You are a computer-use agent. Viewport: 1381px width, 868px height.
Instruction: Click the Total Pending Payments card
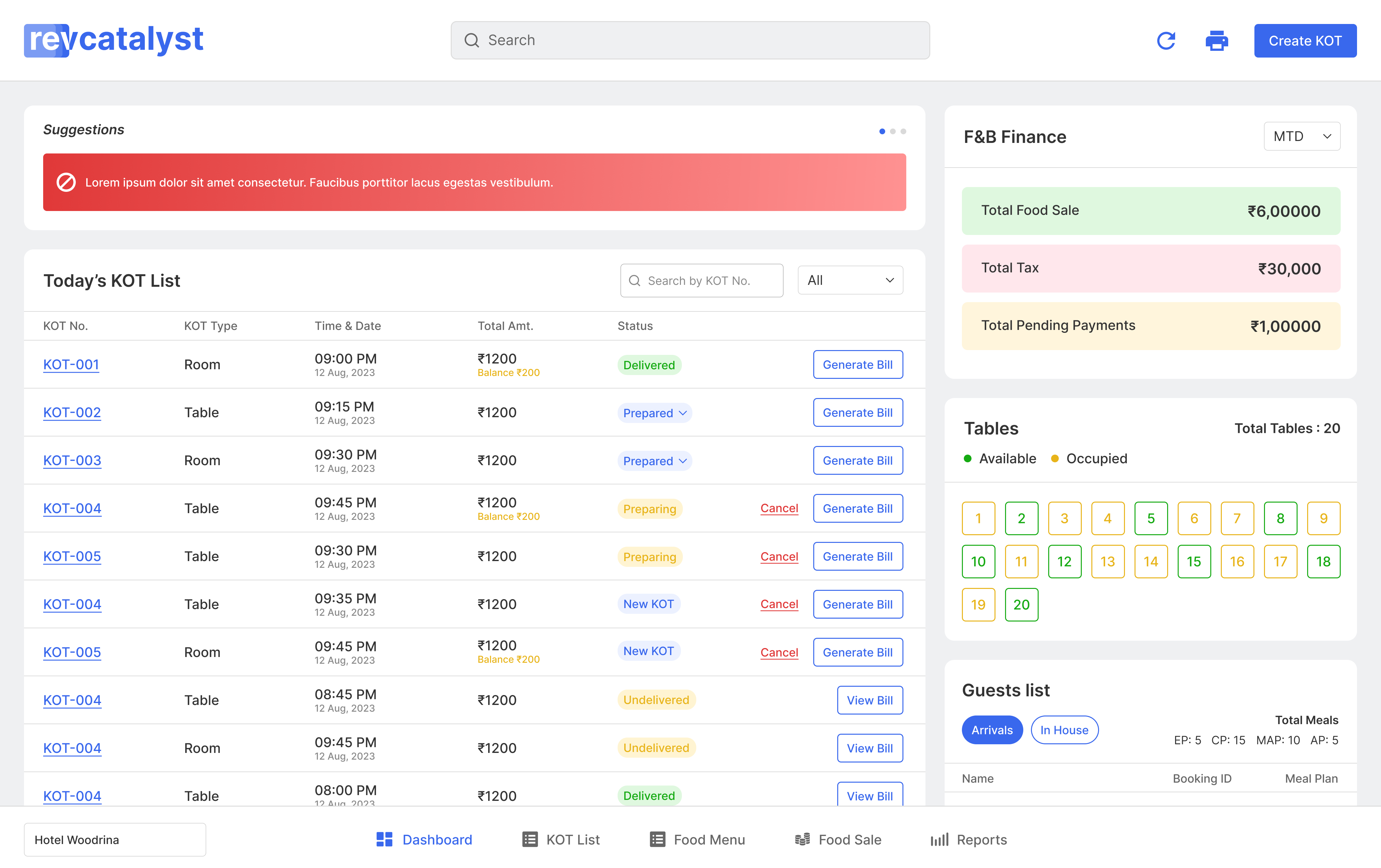point(1151,326)
